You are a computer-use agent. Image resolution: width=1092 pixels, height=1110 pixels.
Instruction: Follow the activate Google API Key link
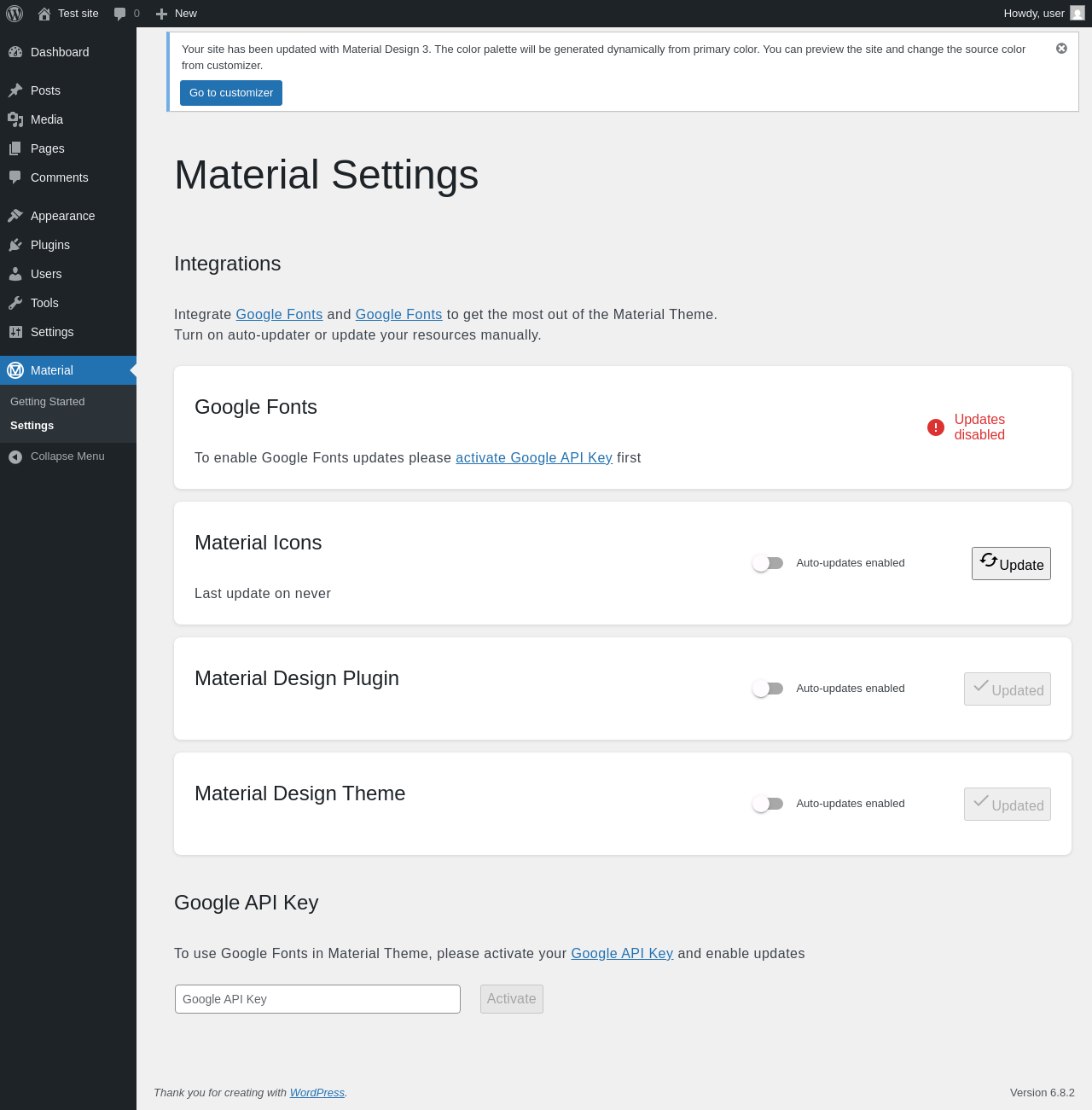coord(534,457)
